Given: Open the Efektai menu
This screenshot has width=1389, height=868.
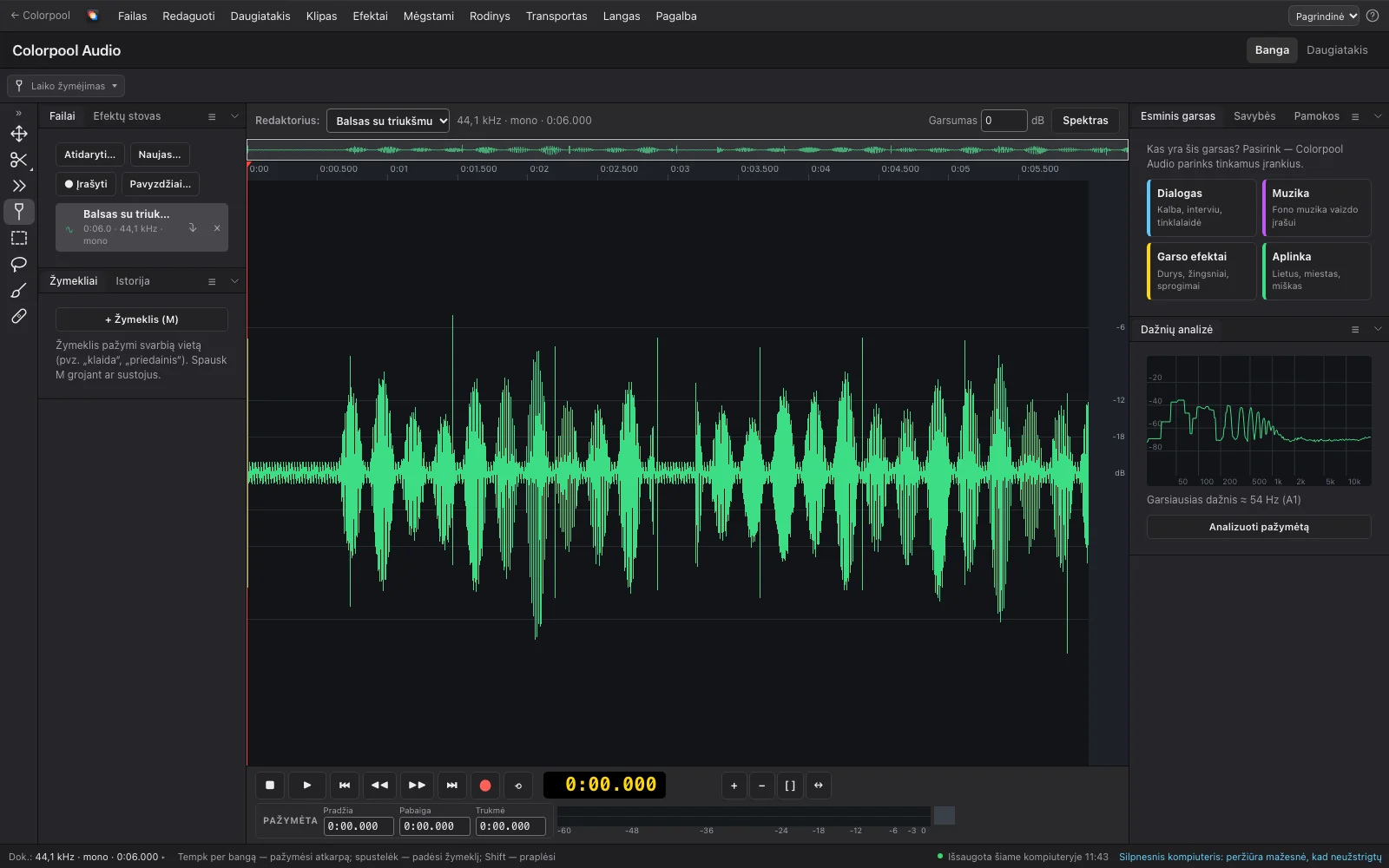Looking at the screenshot, I should tap(370, 16).
